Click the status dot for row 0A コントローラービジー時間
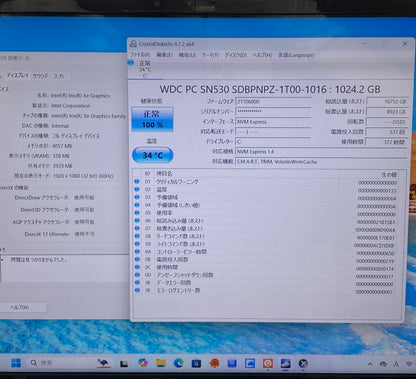 tap(137, 252)
